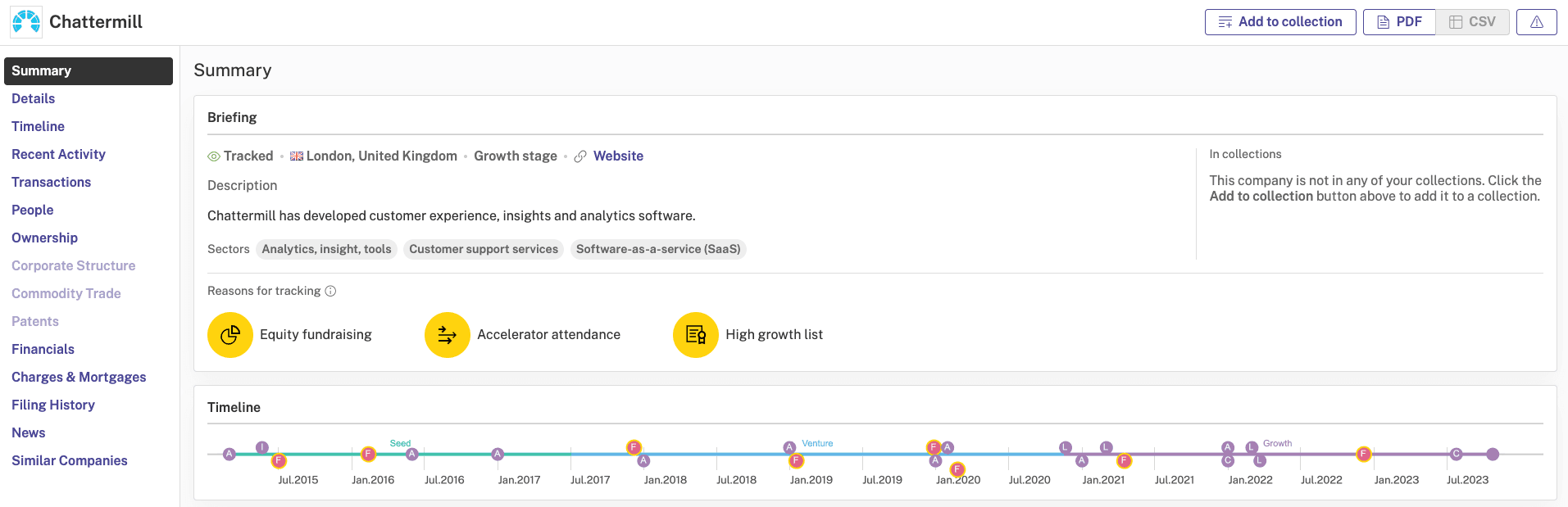
Task: Click the London, United Kingdom location text
Action: pos(382,156)
